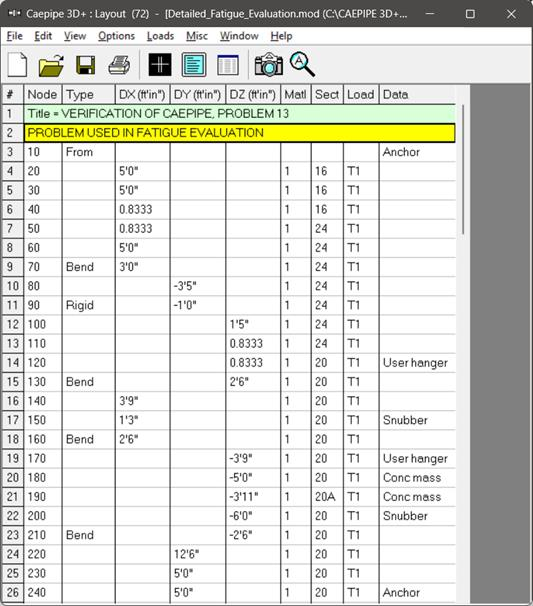The width and height of the screenshot is (533, 606).
Task: Click the camera render icon
Action: pos(269,65)
